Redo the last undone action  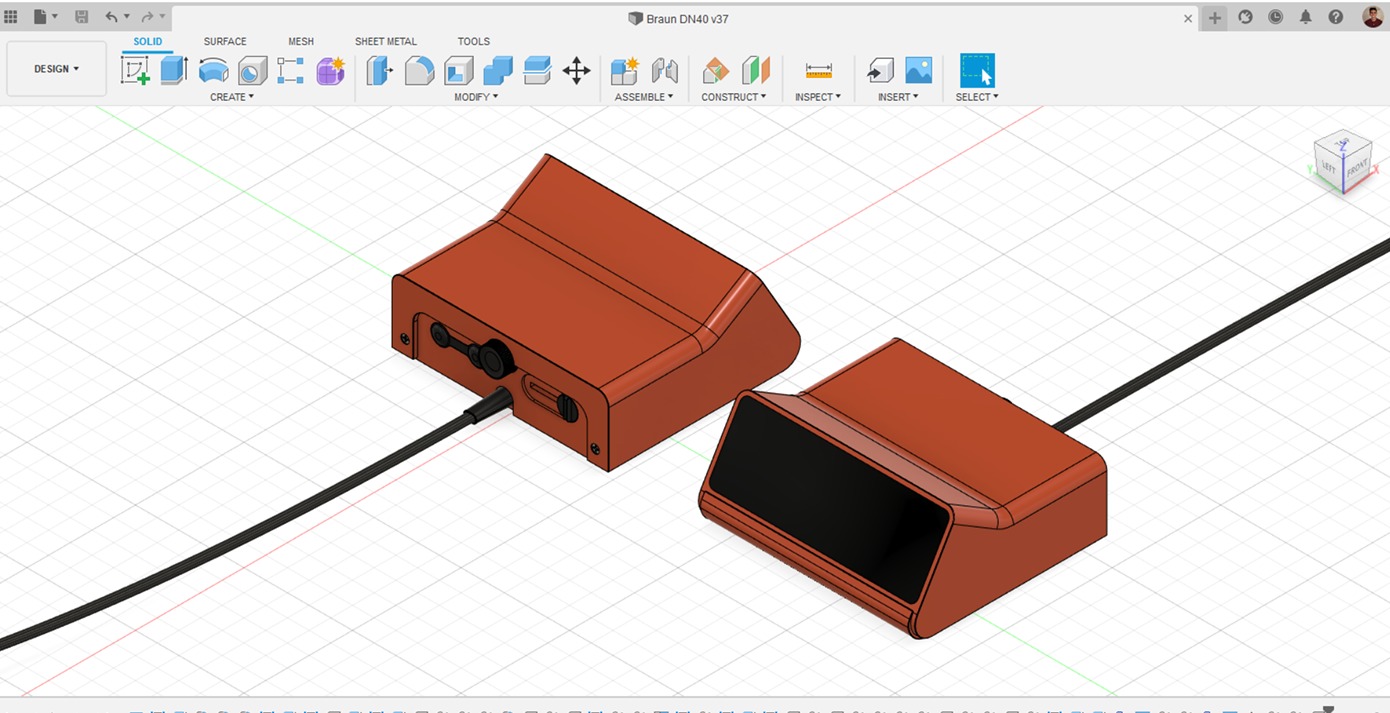[147, 17]
